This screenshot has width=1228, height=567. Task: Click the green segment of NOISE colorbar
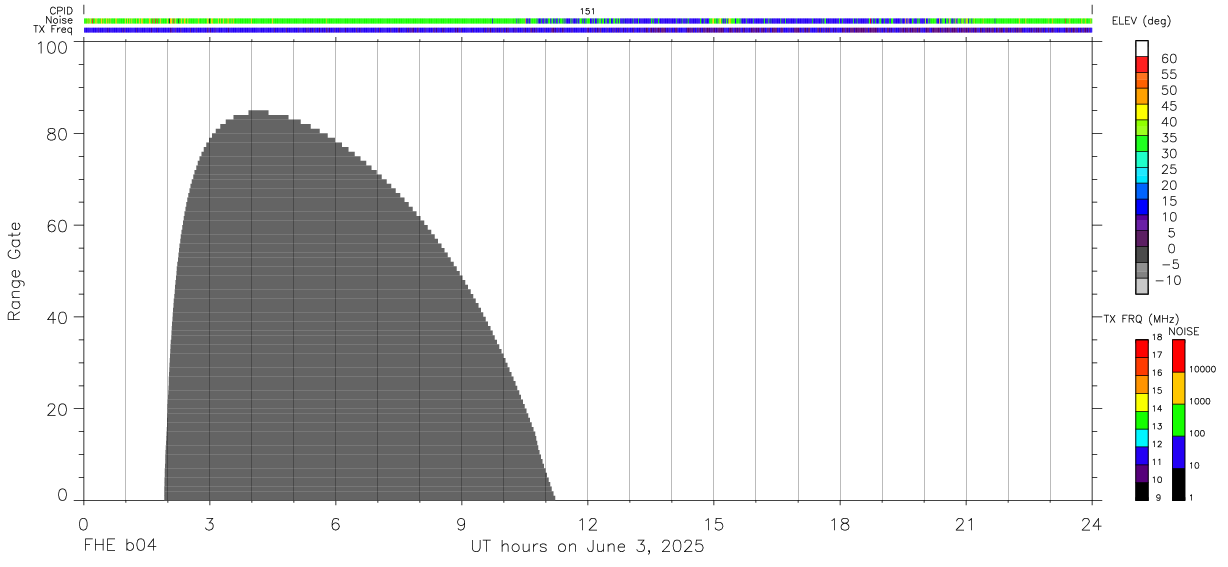1178,420
